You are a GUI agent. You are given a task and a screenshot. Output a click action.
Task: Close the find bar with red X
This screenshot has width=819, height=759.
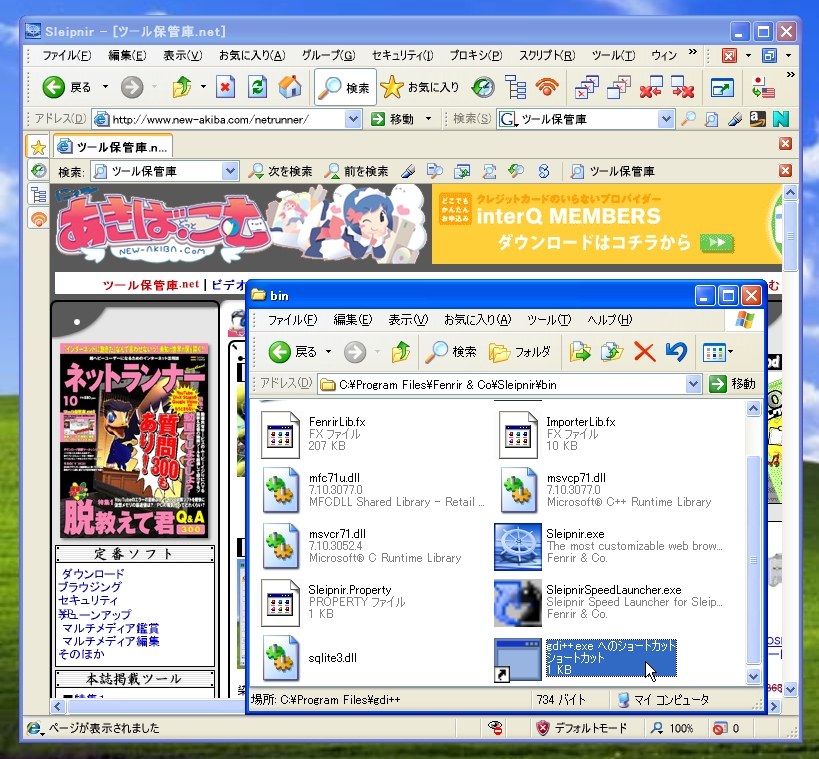(x=785, y=171)
